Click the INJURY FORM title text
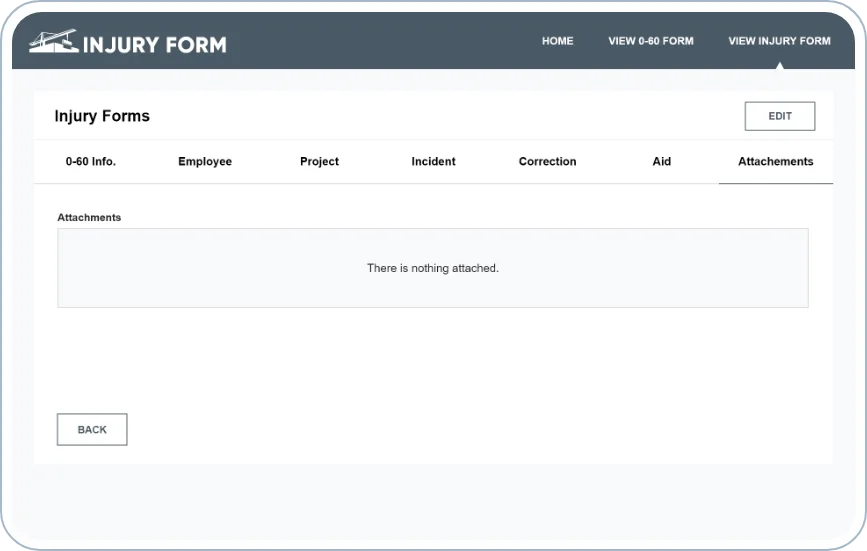Viewport: 867px width, 551px height. pos(155,45)
